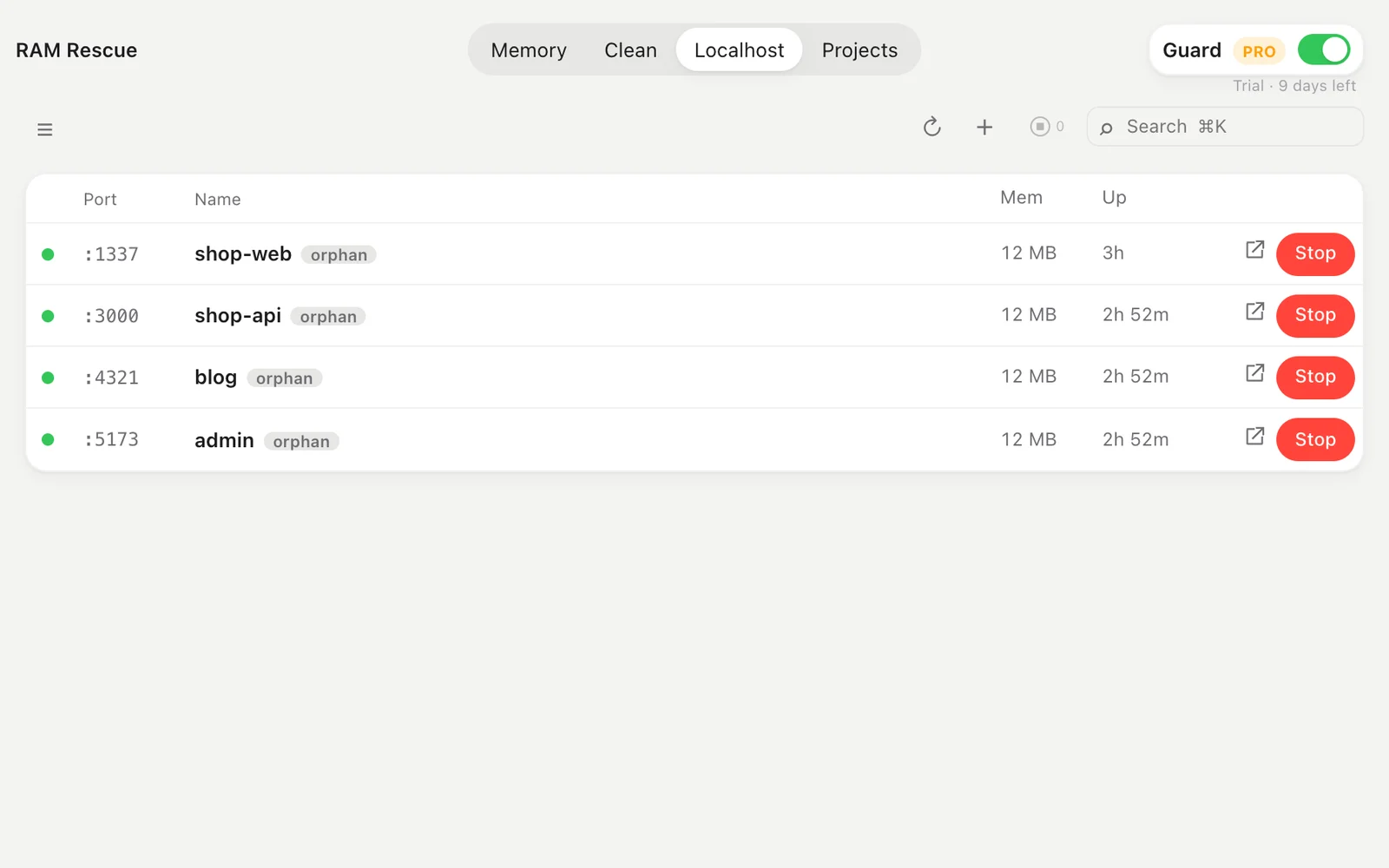Click the refresh icon
Image resolution: width=1389 pixels, height=868 pixels.
[x=931, y=127]
